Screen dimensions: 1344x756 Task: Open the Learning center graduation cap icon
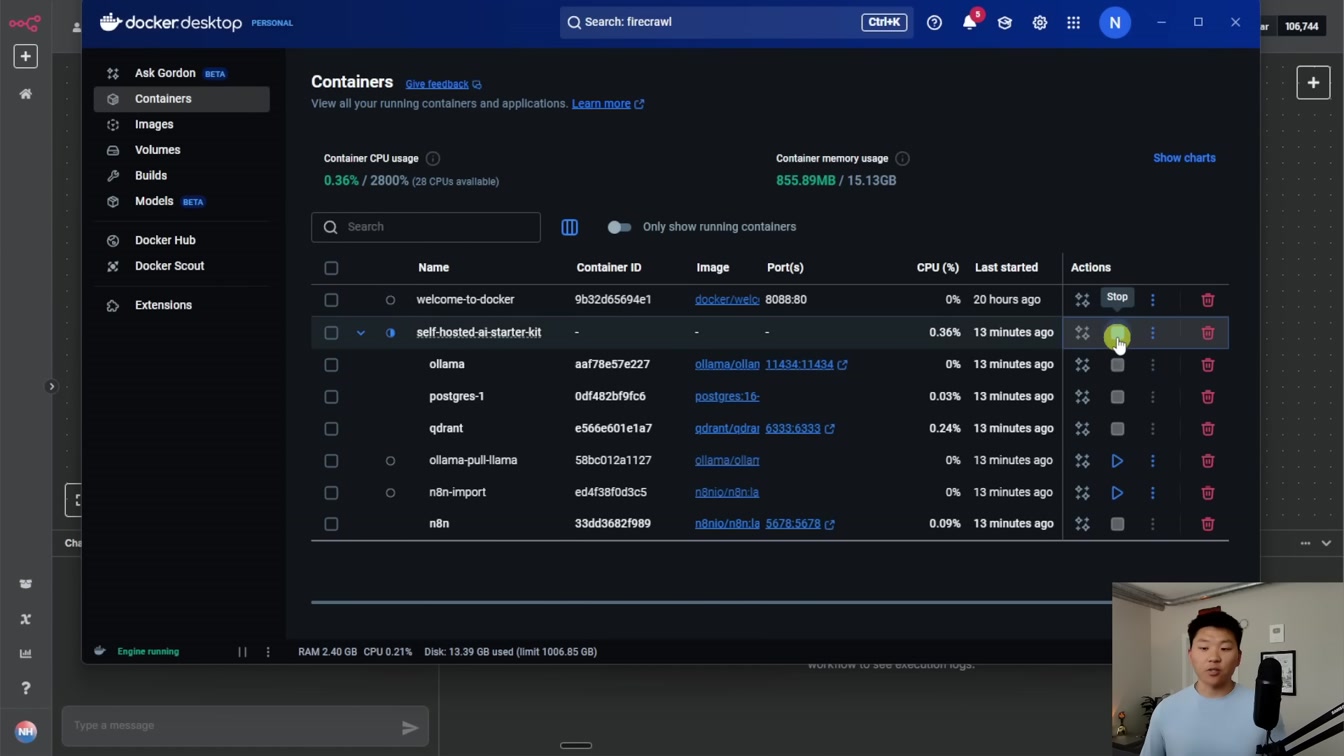(1005, 22)
